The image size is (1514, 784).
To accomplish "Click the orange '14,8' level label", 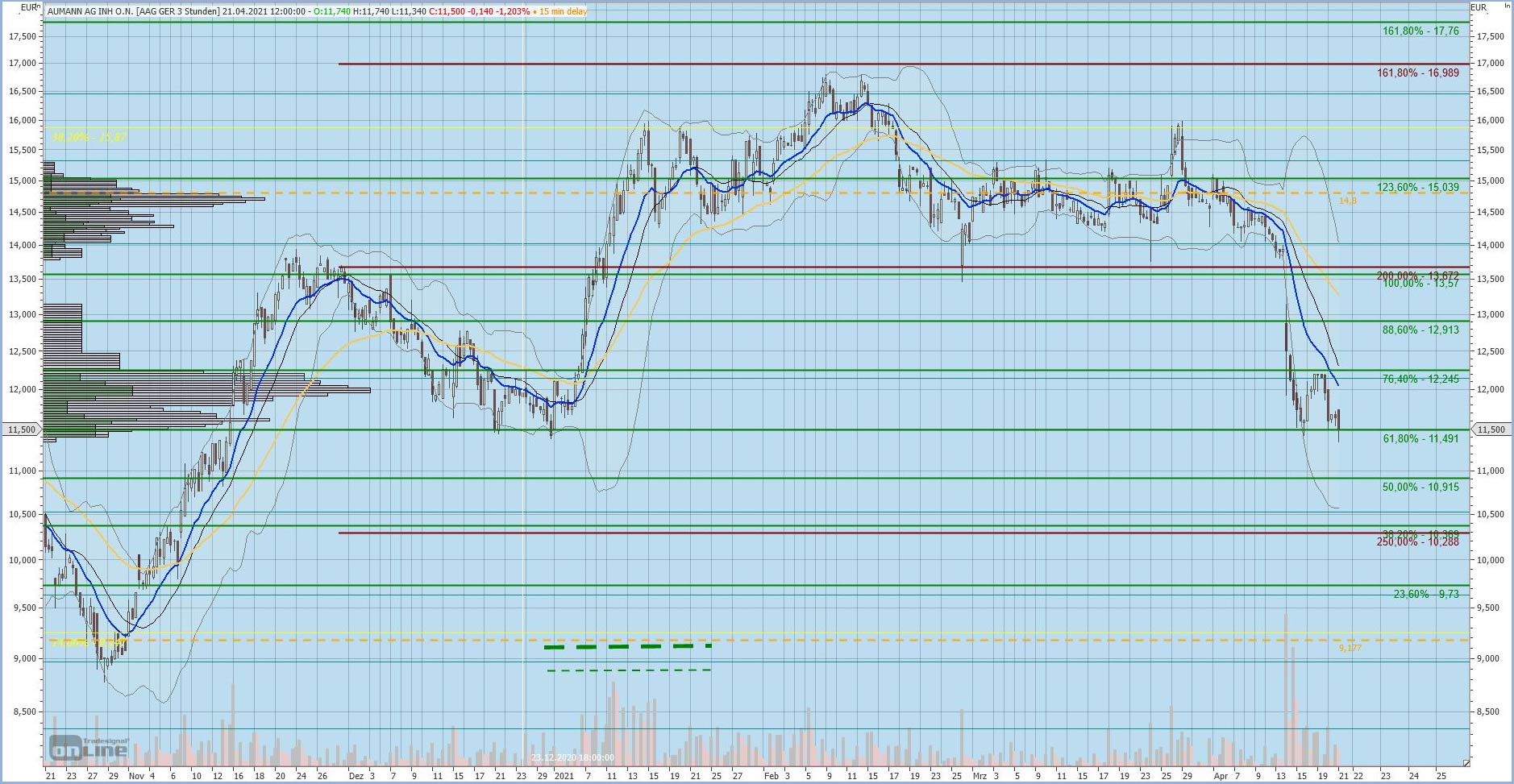I will click(x=1347, y=201).
